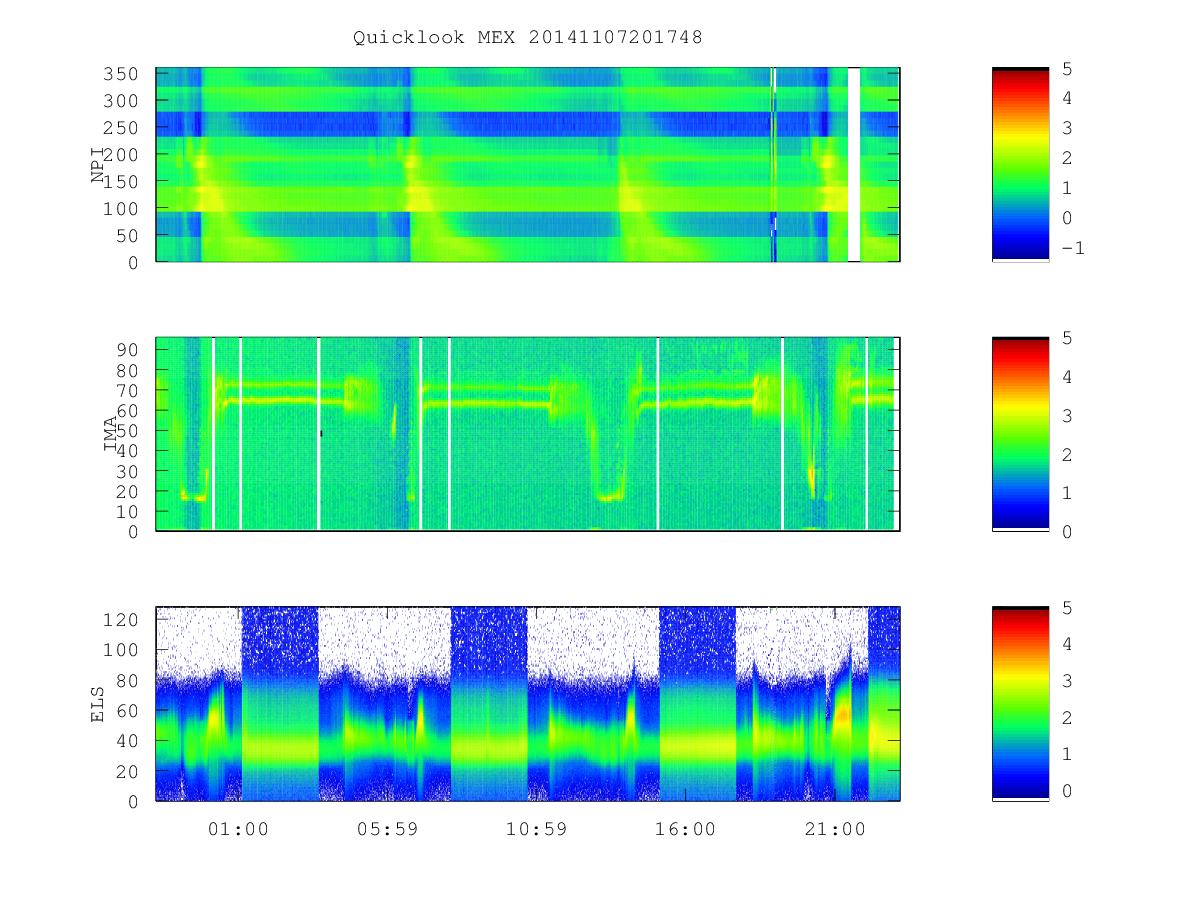This screenshot has width=1200, height=900.
Task: Select the 10:59 time tick label
Action: click(x=536, y=829)
